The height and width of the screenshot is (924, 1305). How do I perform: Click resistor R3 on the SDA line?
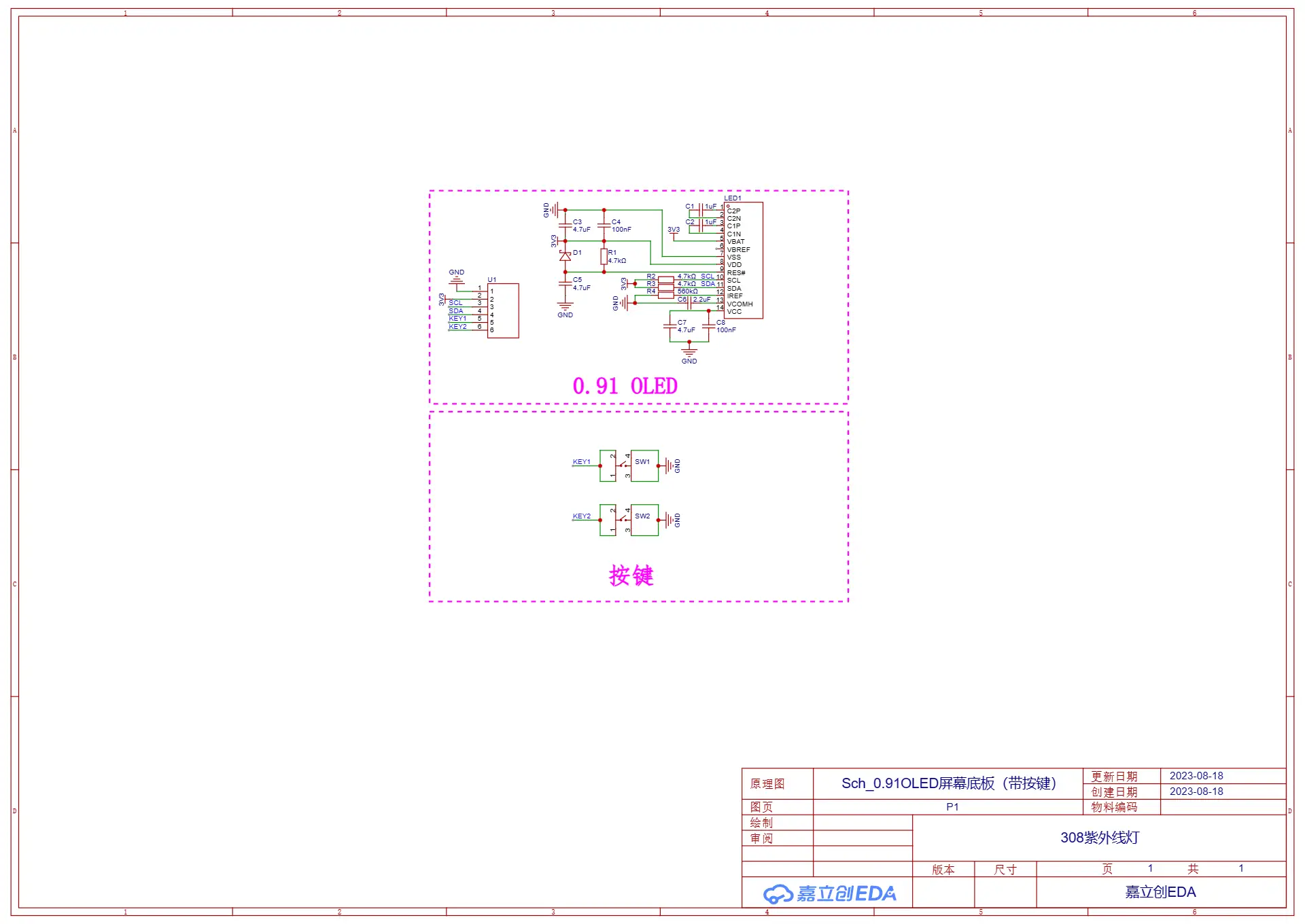[x=666, y=287]
